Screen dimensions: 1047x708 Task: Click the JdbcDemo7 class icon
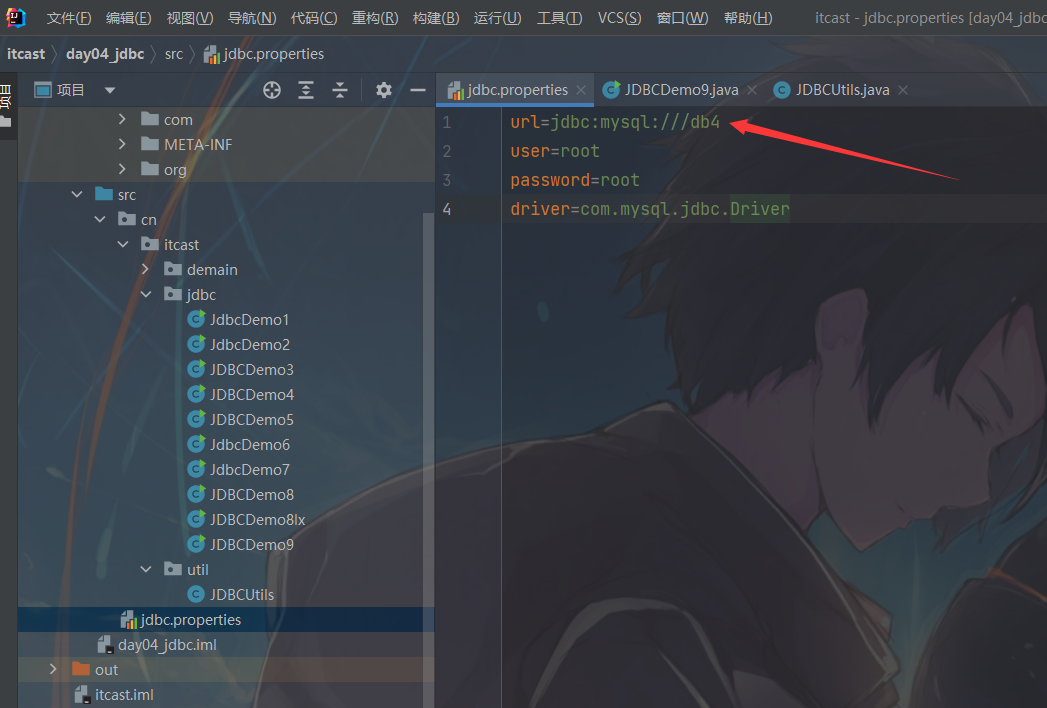click(x=196, y=469)
